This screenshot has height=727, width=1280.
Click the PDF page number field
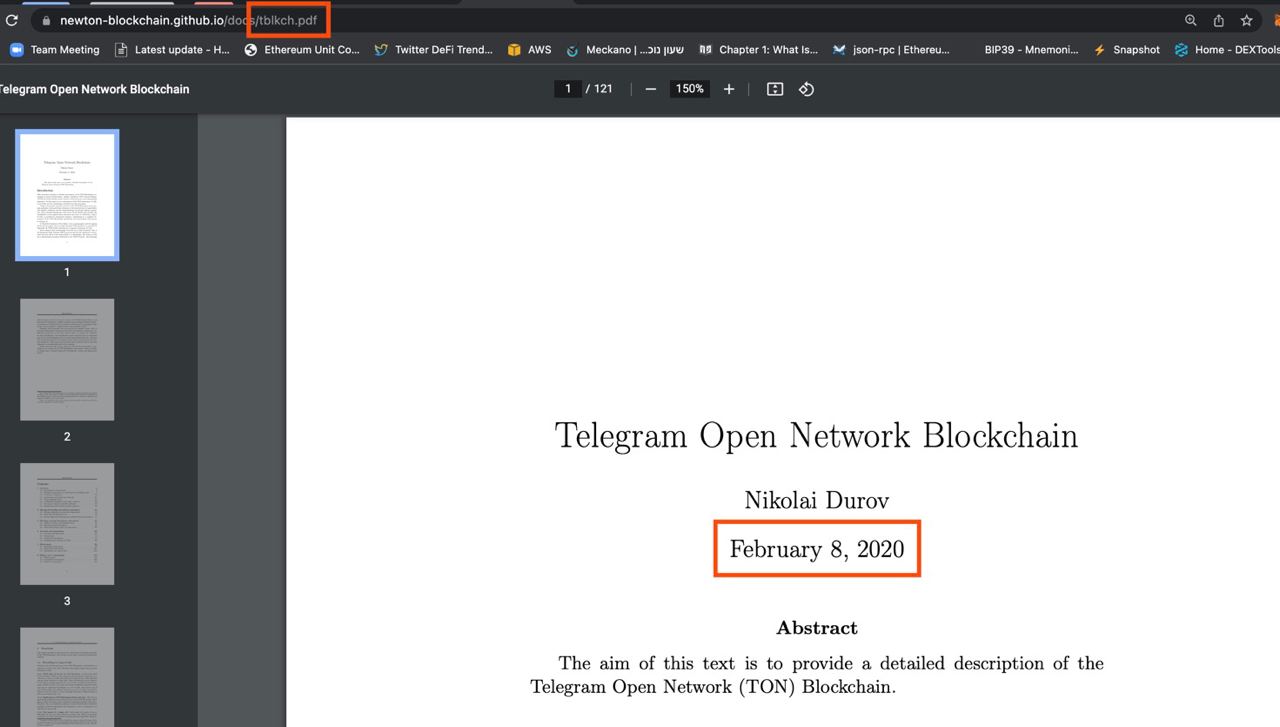[x=568, y=89]
